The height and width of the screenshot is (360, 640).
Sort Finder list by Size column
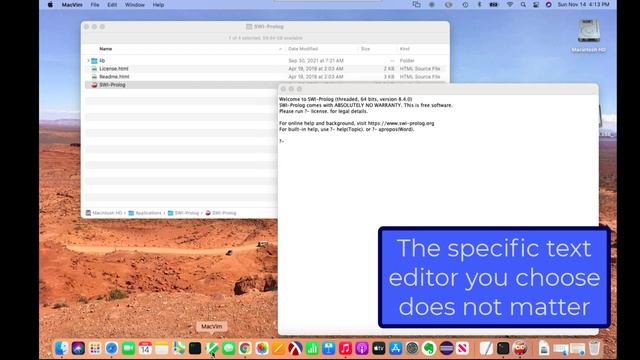coord(365,49)
